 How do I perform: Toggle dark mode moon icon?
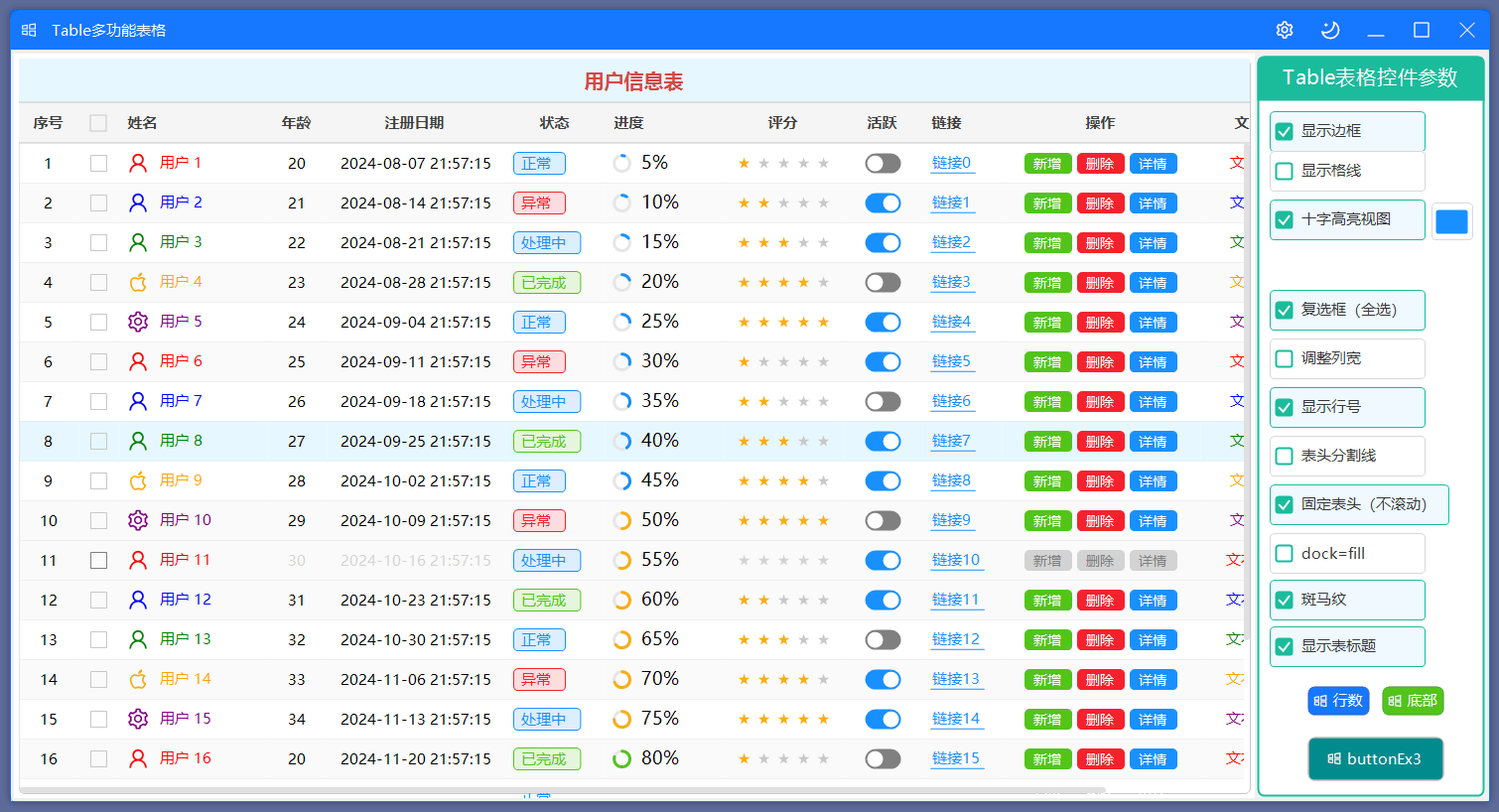point(1330,30)
